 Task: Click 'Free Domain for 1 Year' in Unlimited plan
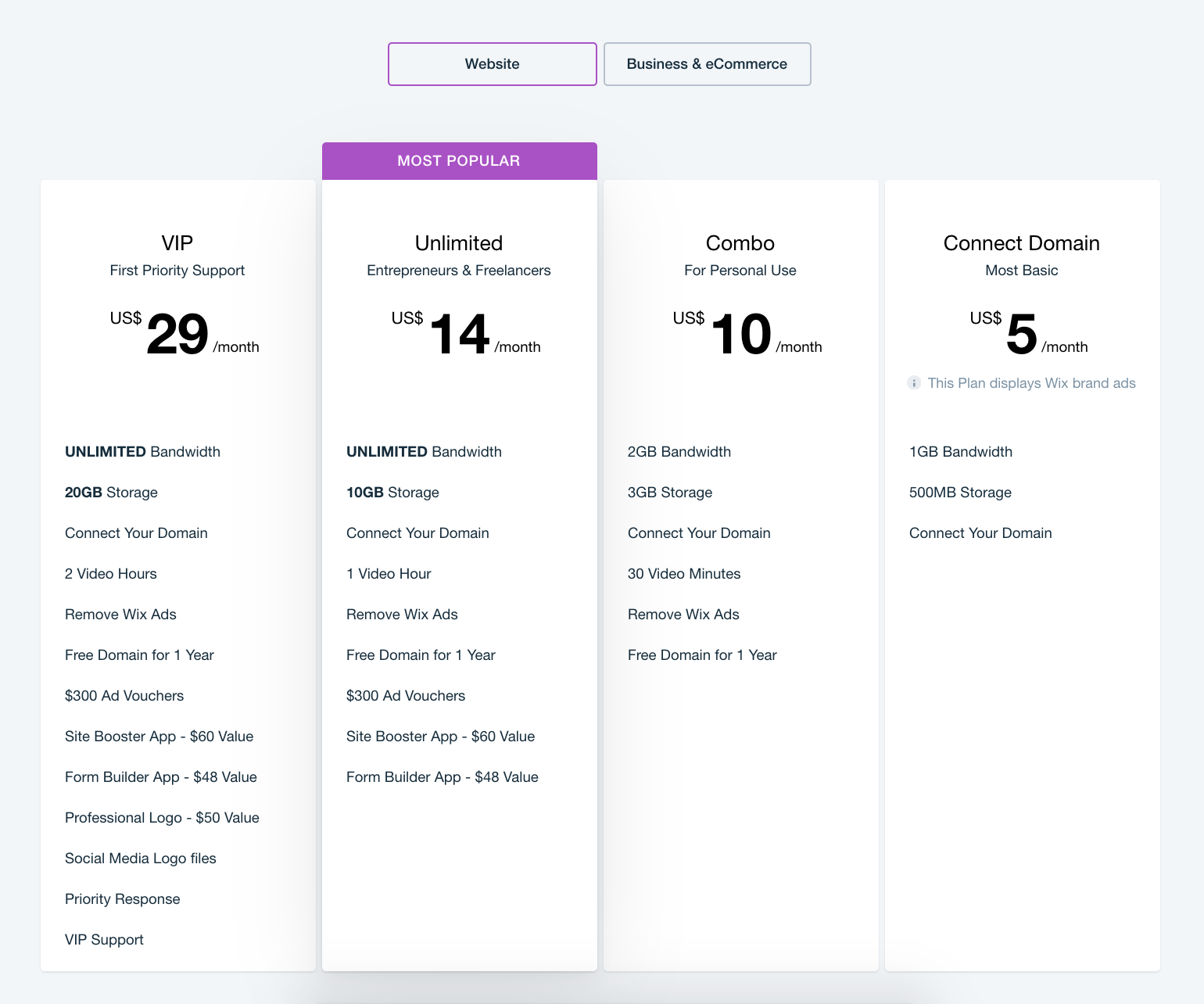tap(421, 655)
